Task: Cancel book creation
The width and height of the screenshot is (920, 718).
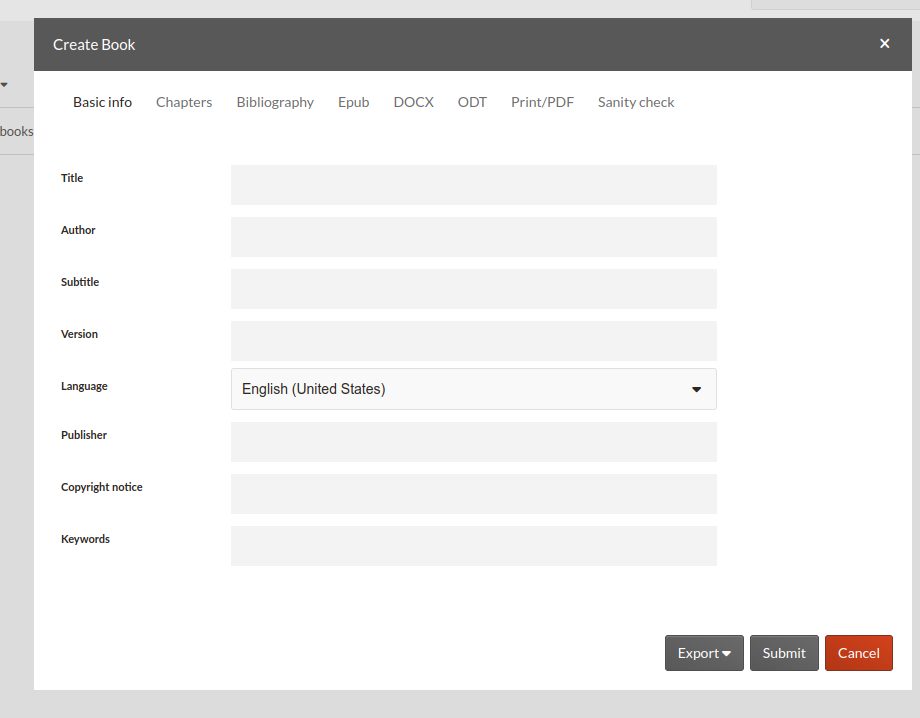Action: (x=858, y=653)
